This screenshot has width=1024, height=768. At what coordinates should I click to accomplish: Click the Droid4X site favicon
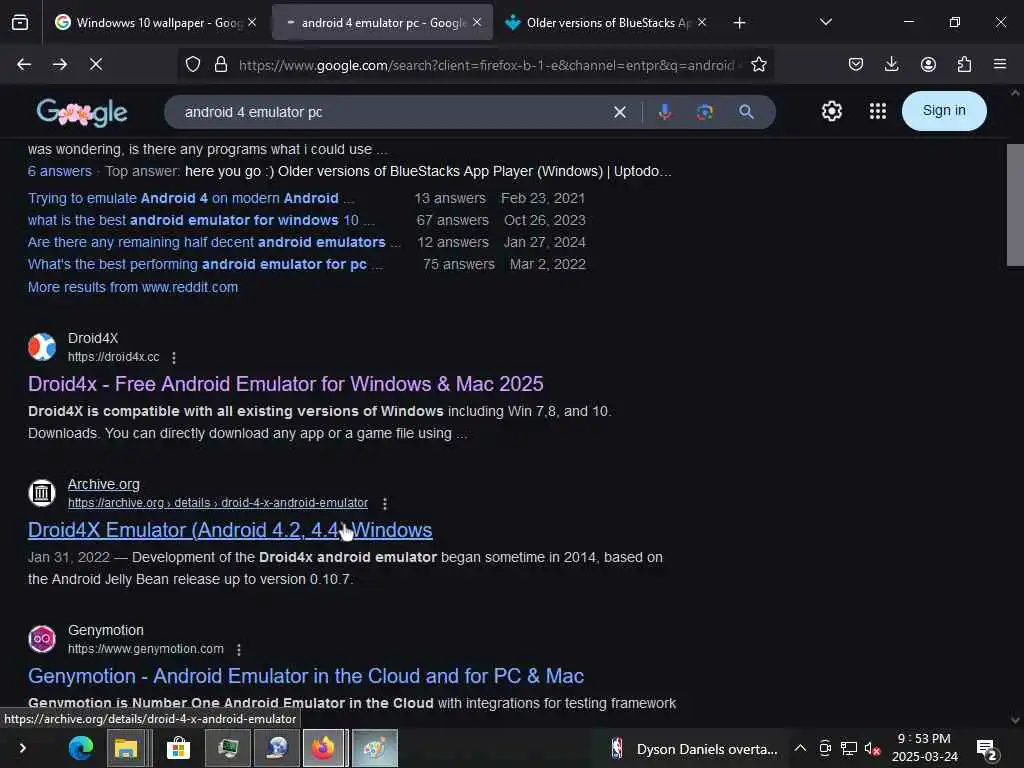coord(42,347)
